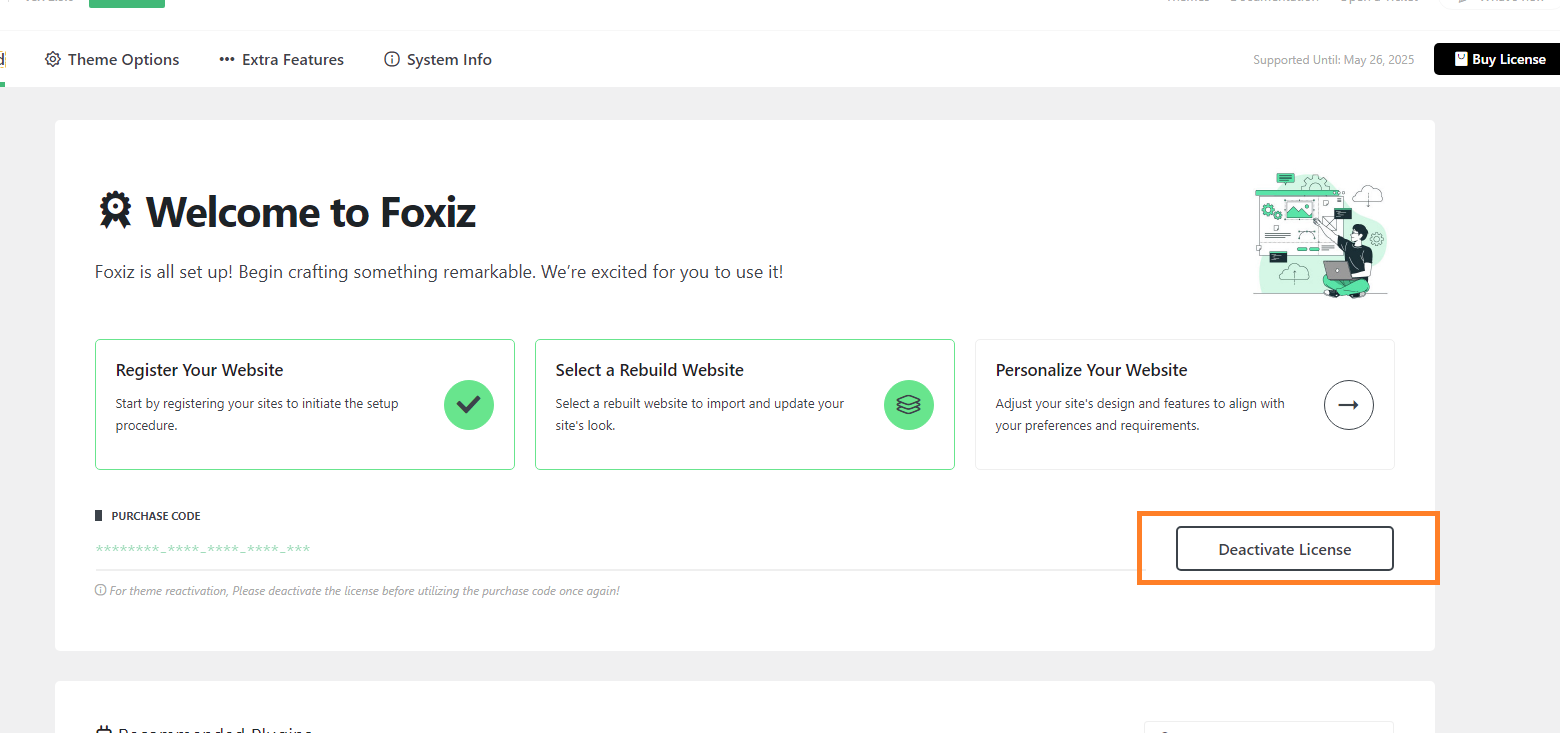Click the green layers icon in Select a Rebuild Website
Viewport: 1560px width, 733px height.
pos(909,405)
